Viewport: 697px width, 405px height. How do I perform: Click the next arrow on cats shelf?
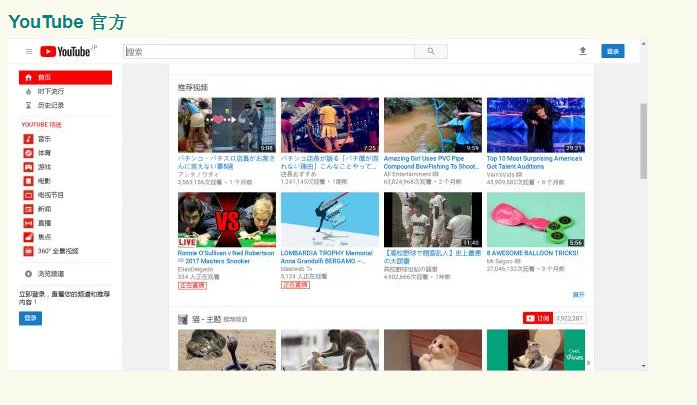[589, 363]
